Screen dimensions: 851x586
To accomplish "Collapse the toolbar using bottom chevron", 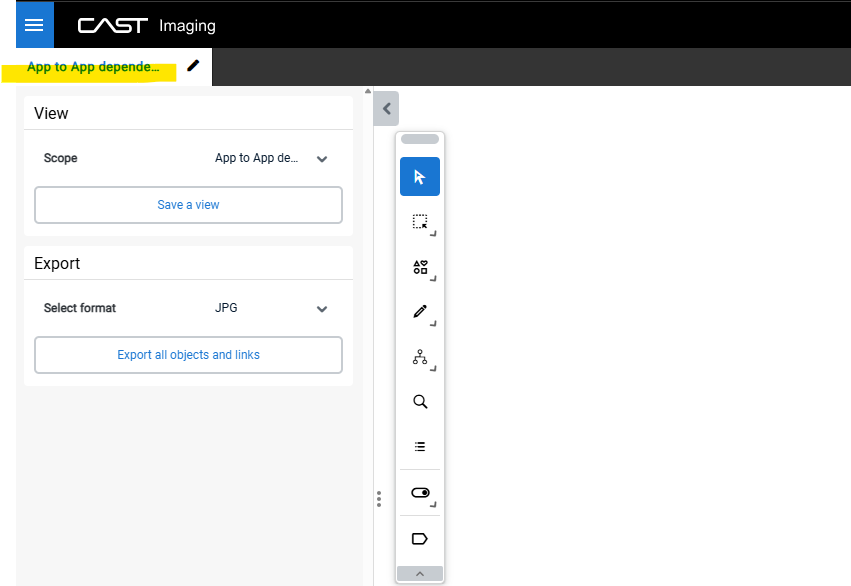I will coord(420,574).
